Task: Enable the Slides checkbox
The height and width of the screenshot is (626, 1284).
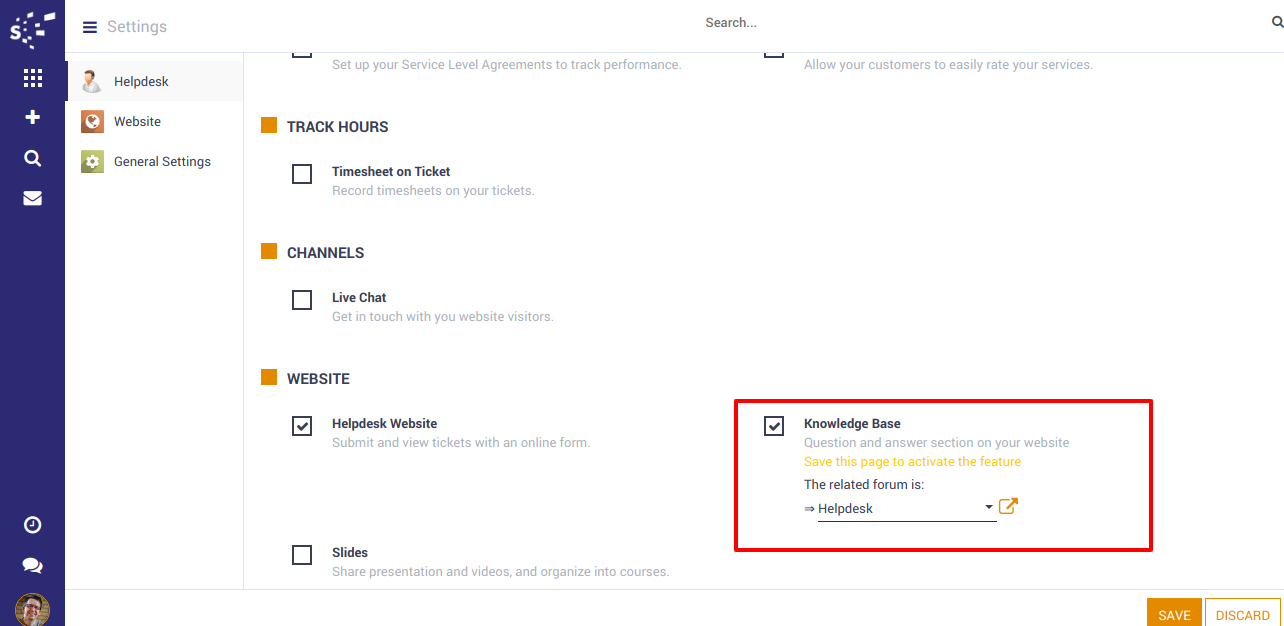Action: [x=302, y=555]
